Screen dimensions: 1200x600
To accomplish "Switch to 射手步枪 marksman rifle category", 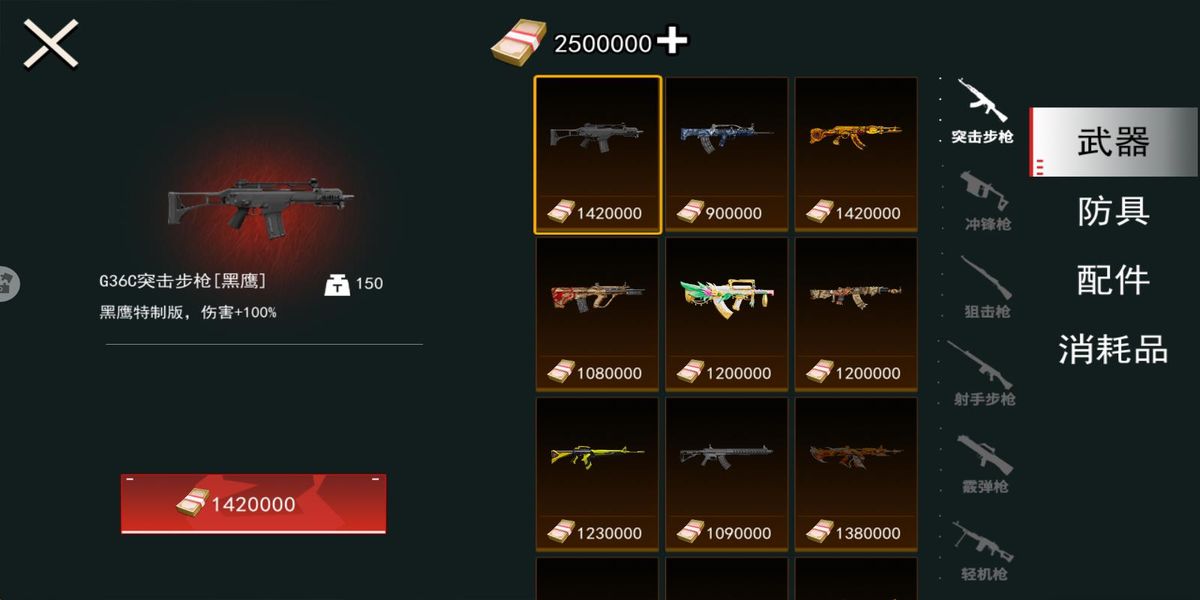I will tap(983, 374).
